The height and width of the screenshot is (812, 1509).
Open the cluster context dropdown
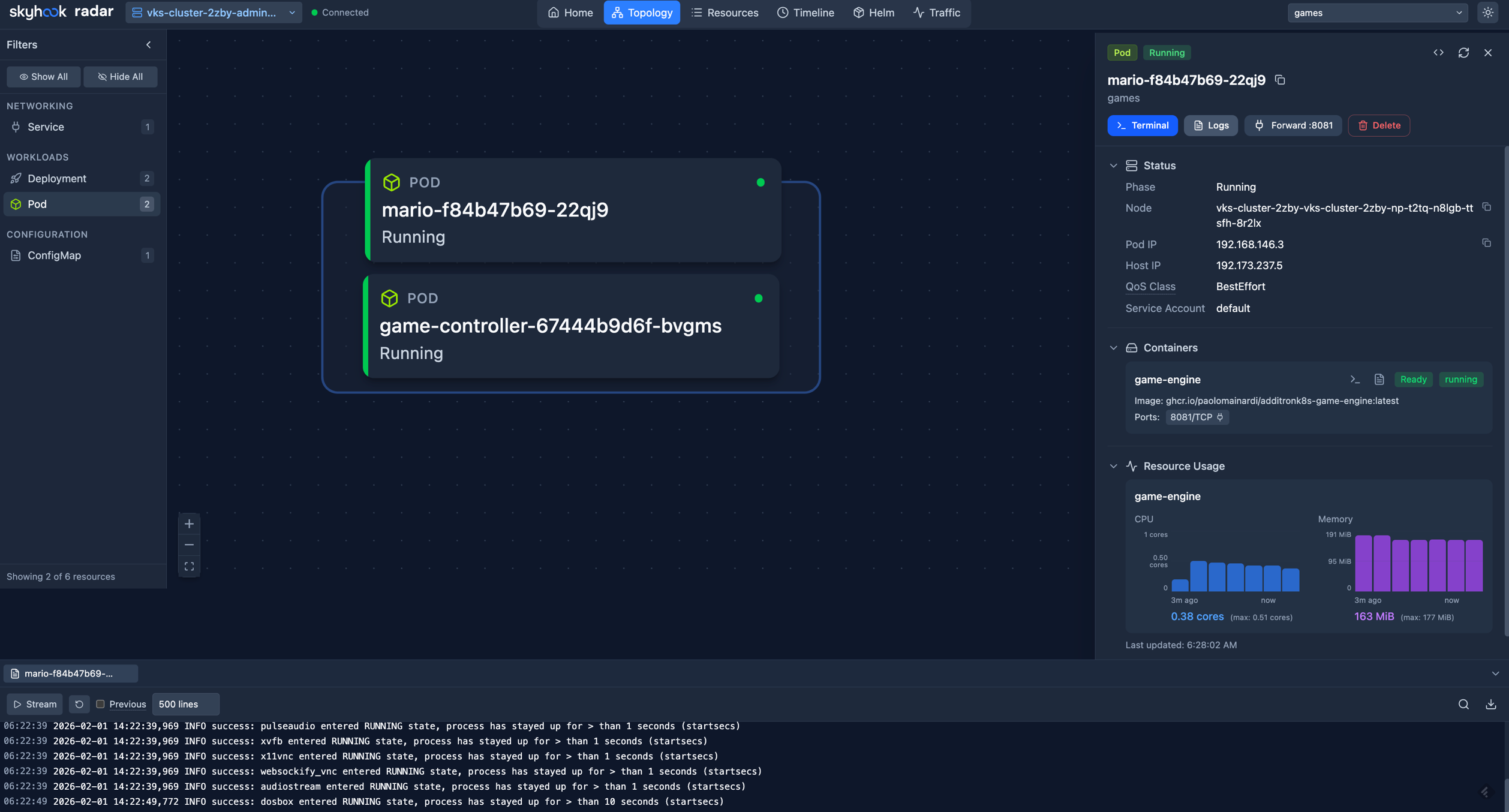(214, 13)
